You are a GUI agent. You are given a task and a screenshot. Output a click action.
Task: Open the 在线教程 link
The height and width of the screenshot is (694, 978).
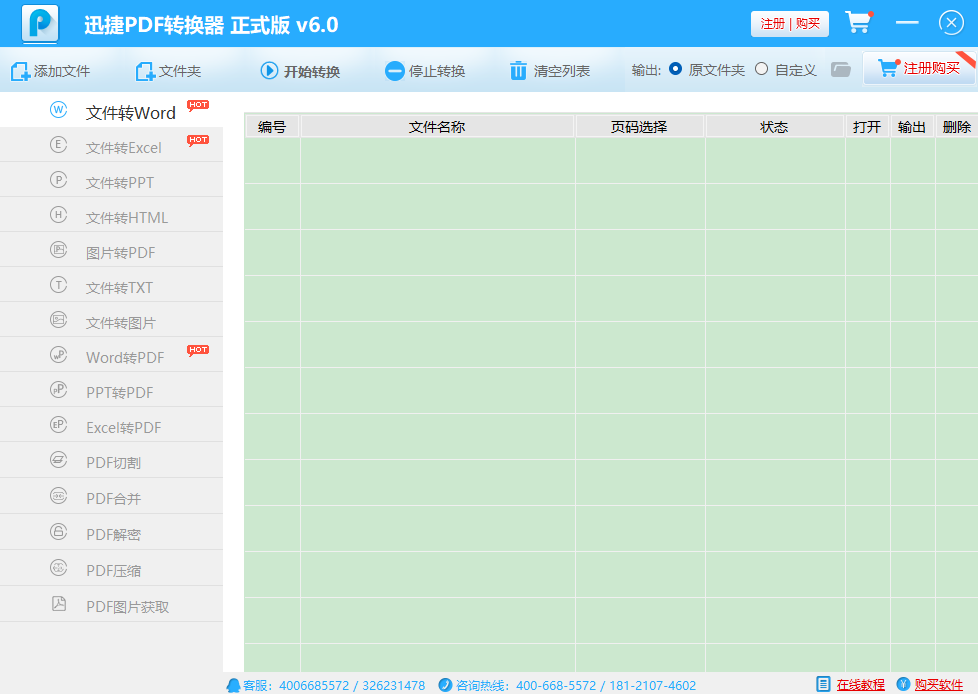[x=860, y=685]
